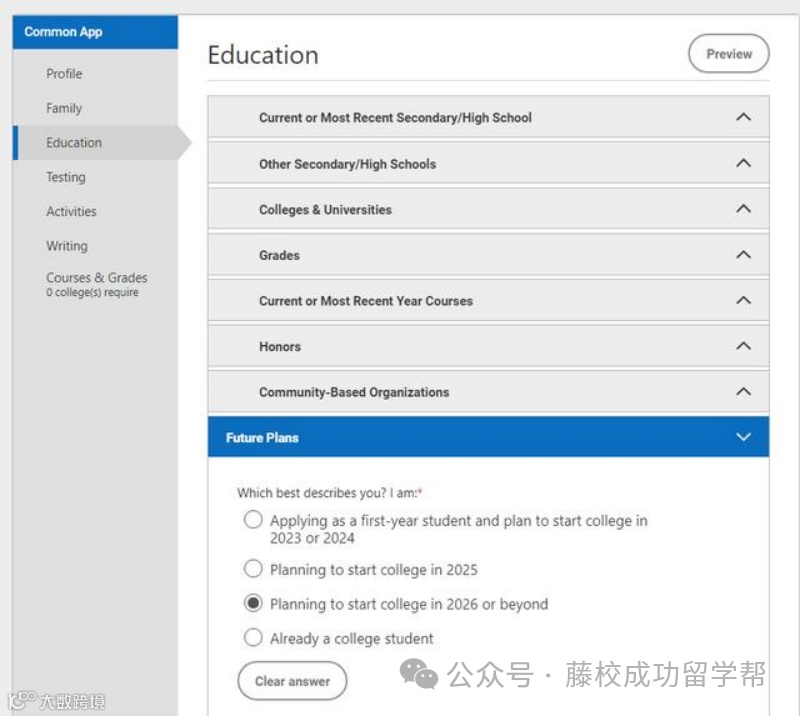The height and width of the screenshot is (717, 800).
Task: Open the Family section
Action: [64, 108]
